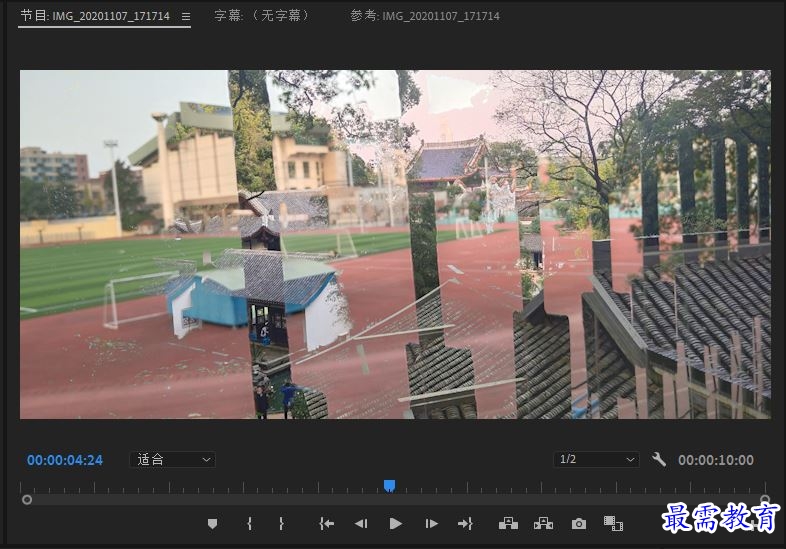Step forward one frame
786x549 pixels.
click(x=431, y=524)
